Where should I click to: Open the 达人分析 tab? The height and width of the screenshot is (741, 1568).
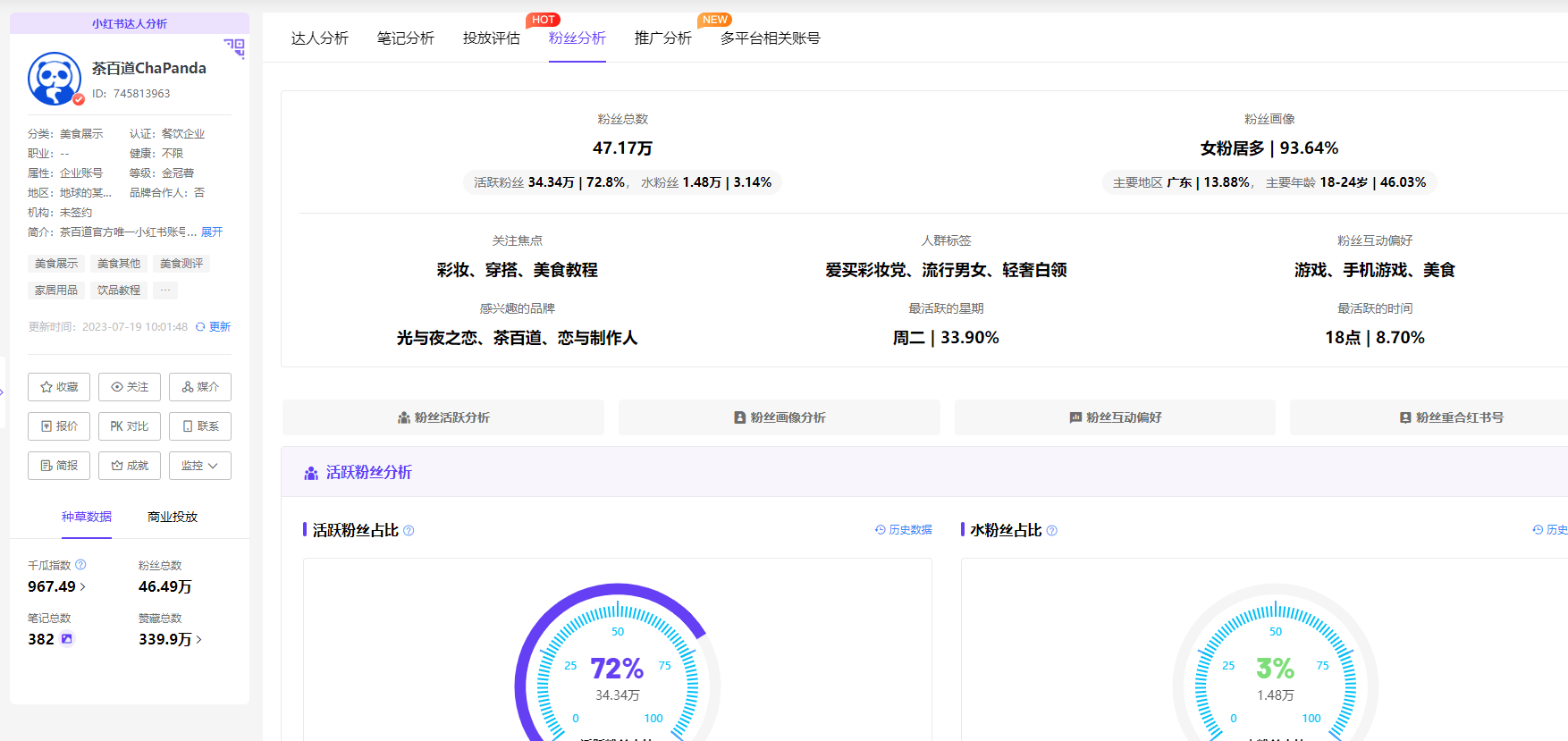(320, 38)
